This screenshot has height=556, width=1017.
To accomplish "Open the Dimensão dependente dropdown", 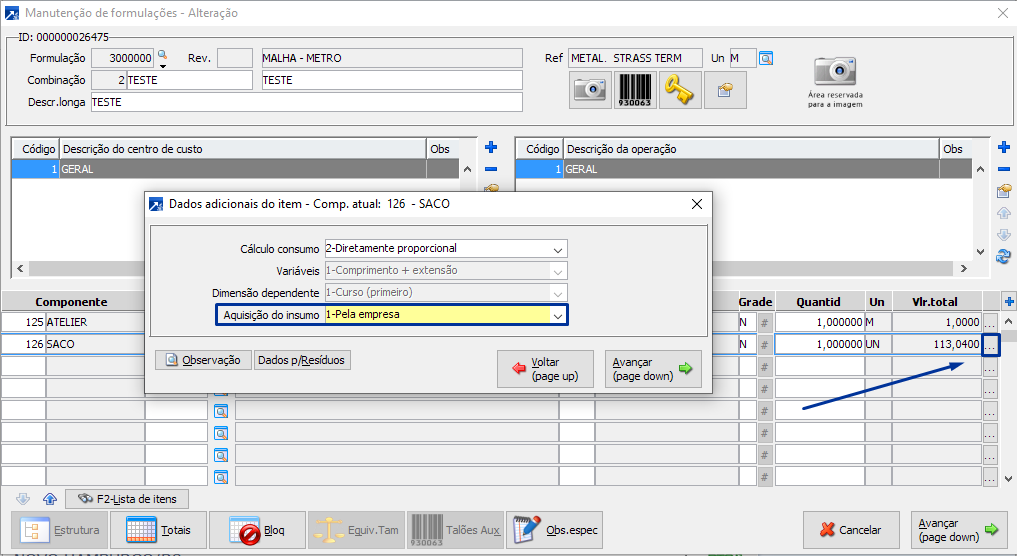I will [x=557, y=293].
